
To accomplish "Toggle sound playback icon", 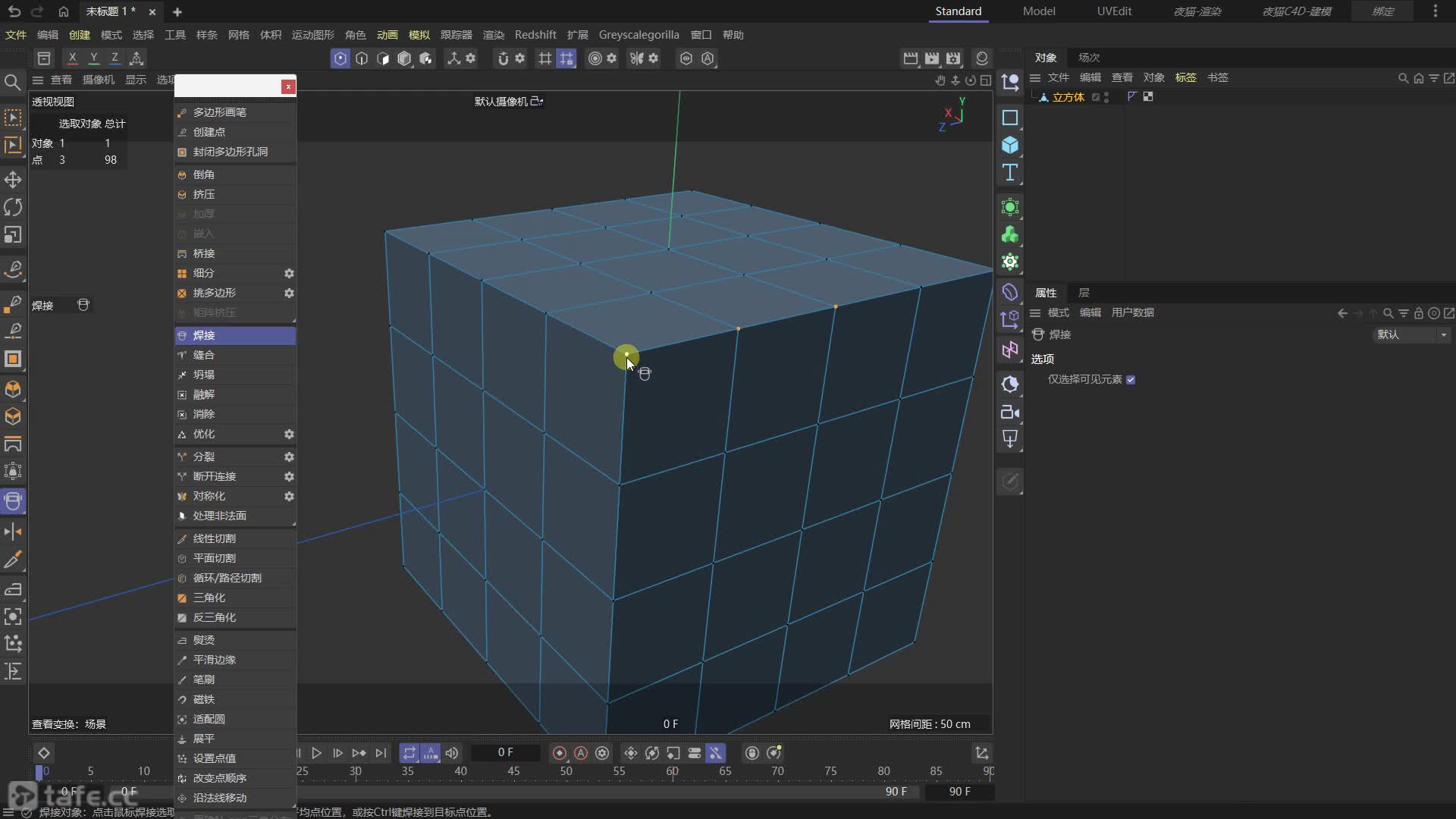I will tap(452, 753).
